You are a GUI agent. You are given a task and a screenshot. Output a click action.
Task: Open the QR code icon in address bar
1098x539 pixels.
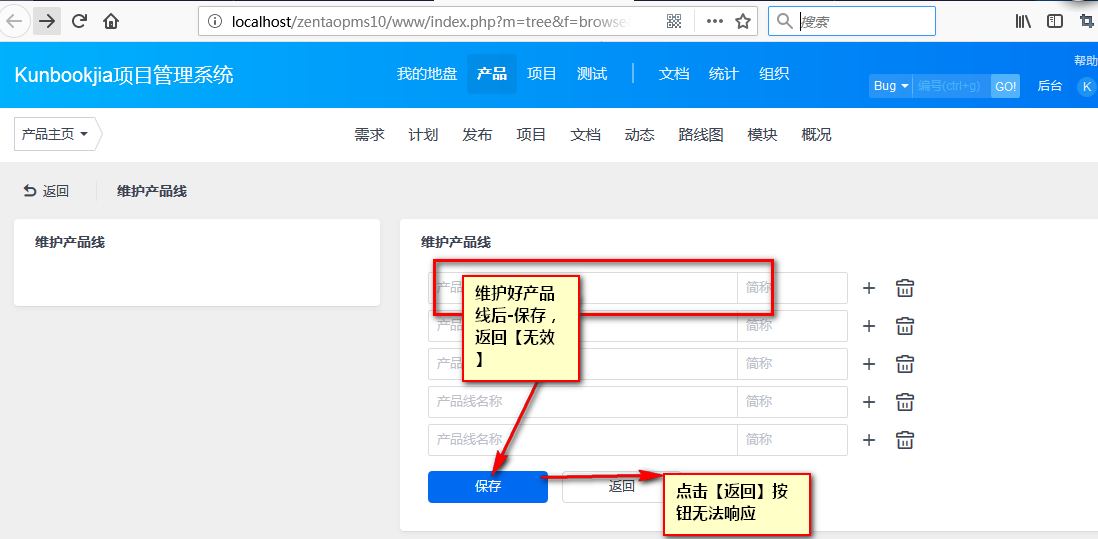pyautogui.click(x=674, y=22)
